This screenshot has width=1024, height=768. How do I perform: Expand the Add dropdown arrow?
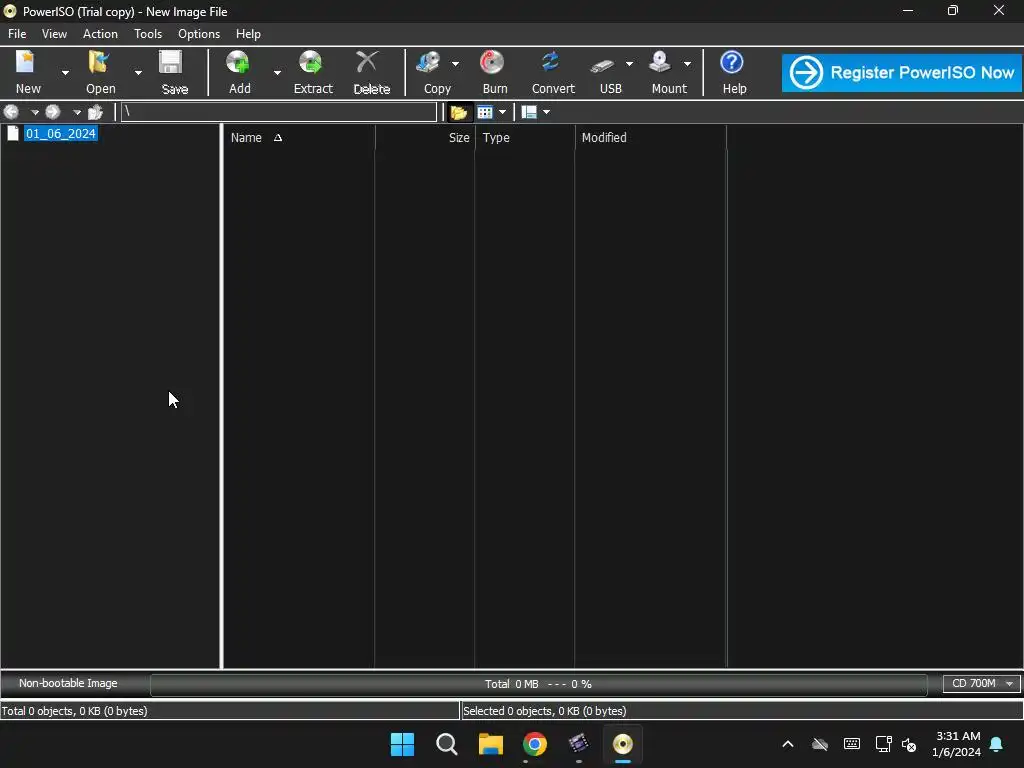pos(277,72)
